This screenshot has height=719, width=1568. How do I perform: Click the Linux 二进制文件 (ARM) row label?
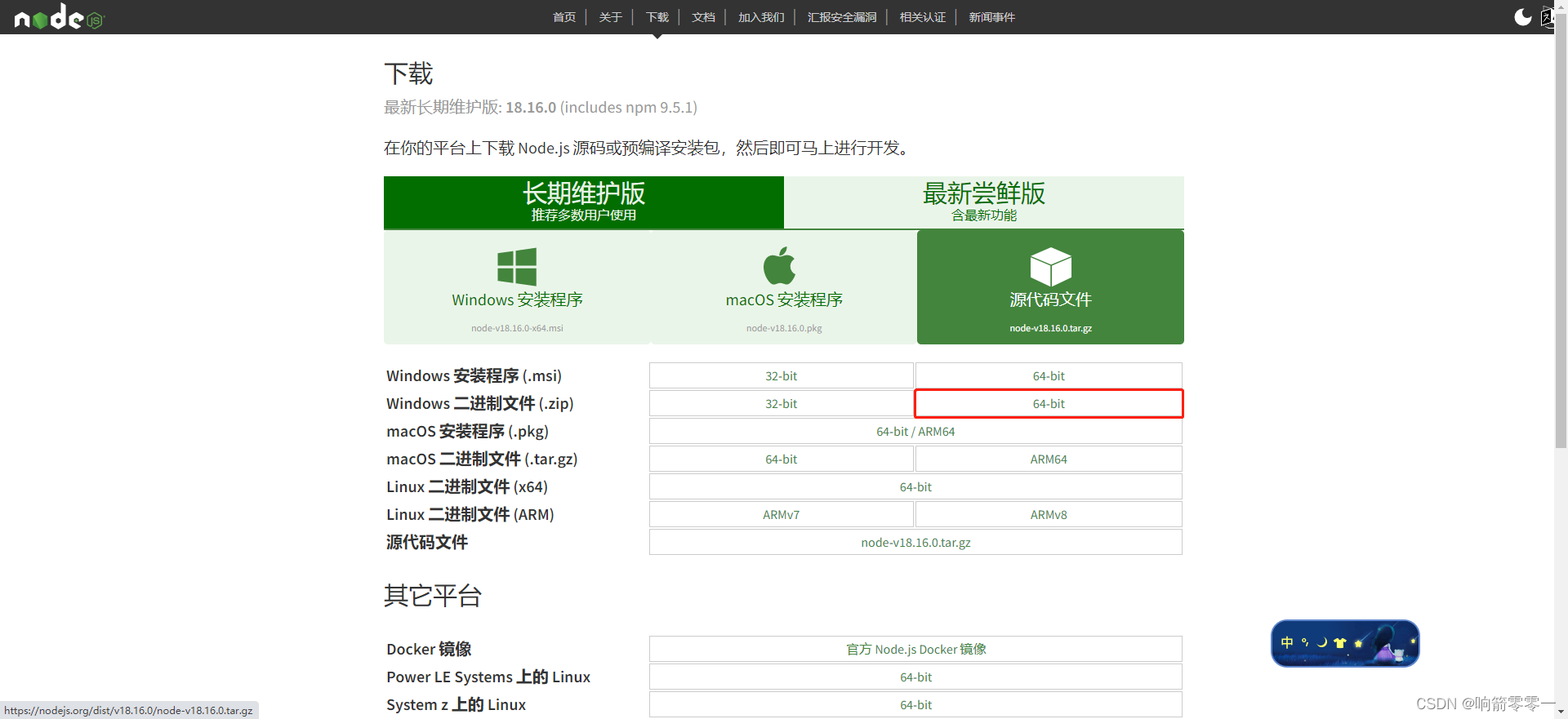pyautogui.click(x=470, y=515)
